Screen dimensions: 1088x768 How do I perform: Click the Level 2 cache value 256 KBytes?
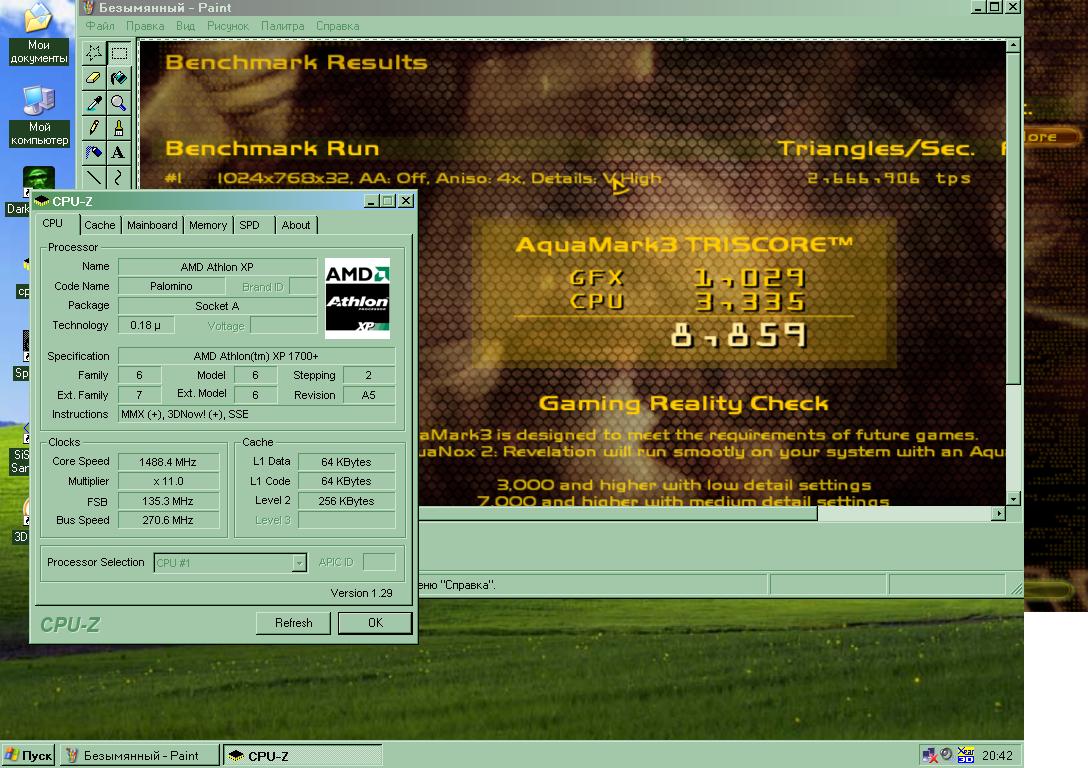click(x=346, y=501)
